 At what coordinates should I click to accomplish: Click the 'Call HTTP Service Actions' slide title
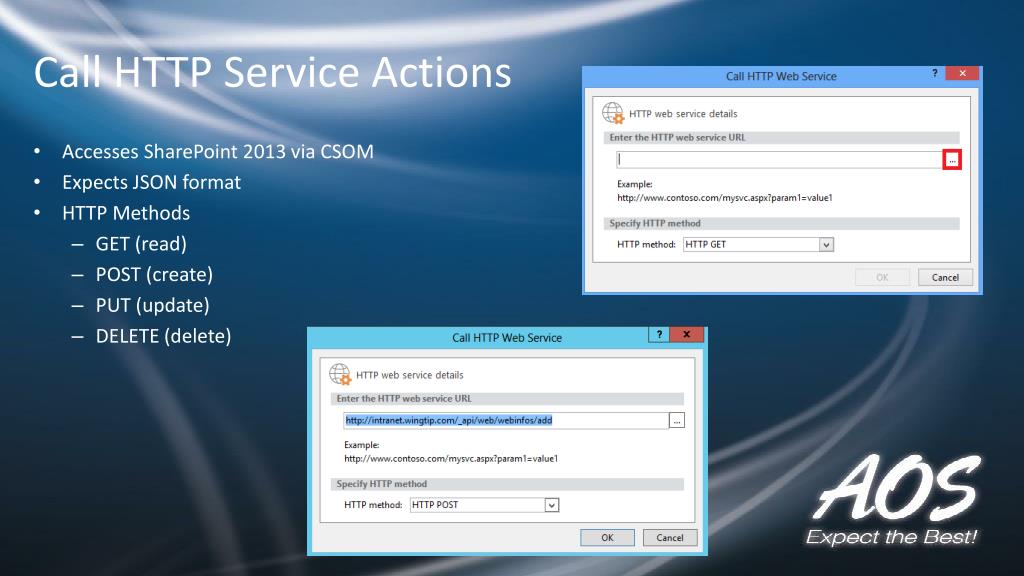click(x=272, y=72)
